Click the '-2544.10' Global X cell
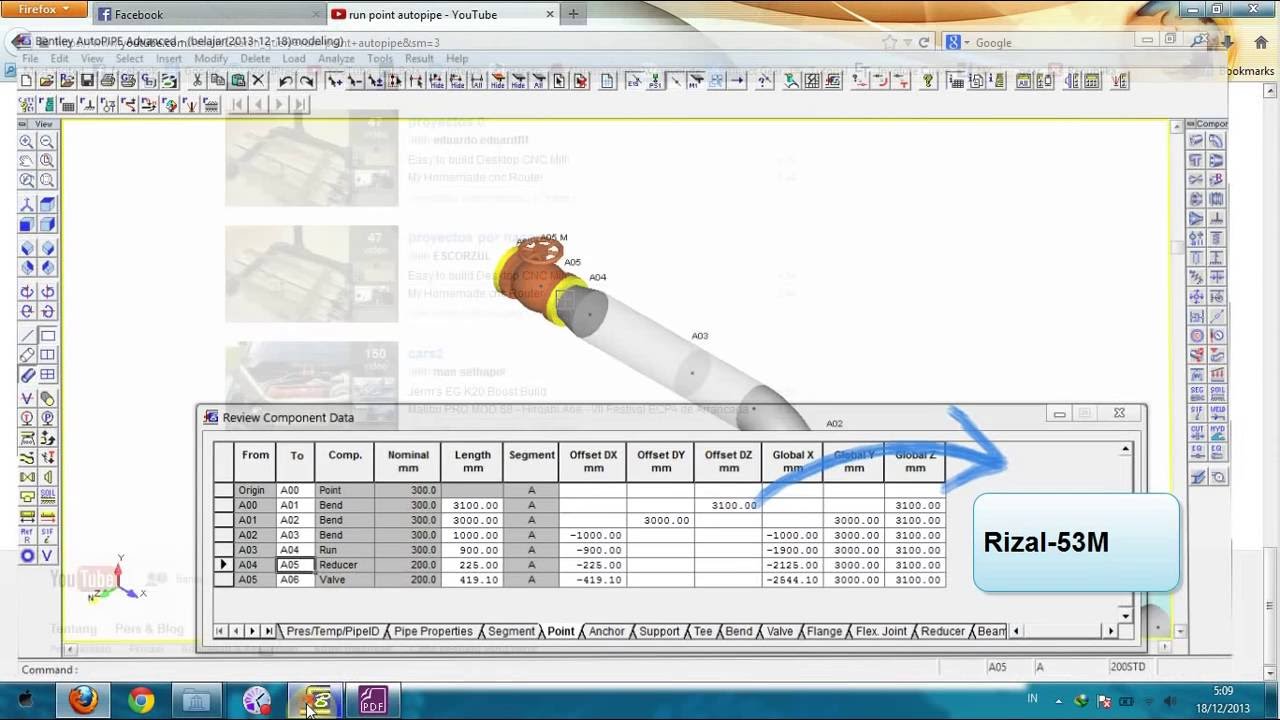The height and width of the screenshot is (720, 1280). pyautogui.click(x=793, y=580)
